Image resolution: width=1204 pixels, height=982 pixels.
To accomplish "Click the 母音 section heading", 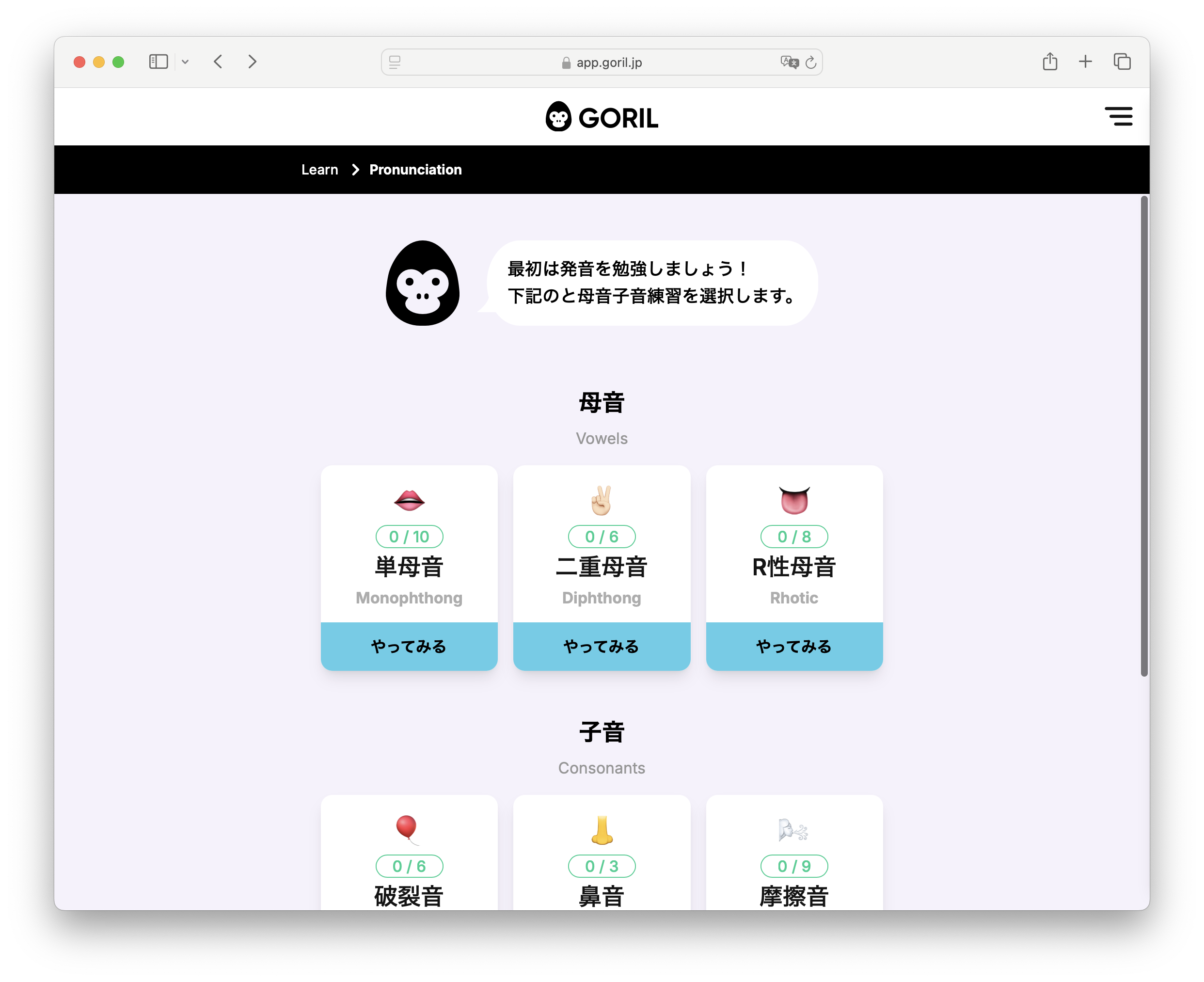I will [602, 403].
